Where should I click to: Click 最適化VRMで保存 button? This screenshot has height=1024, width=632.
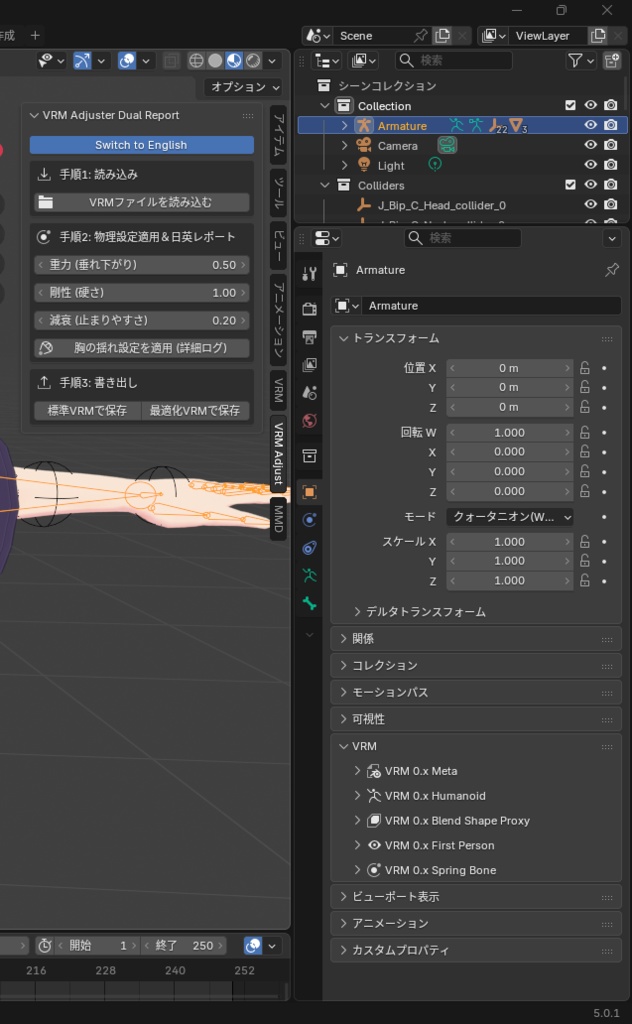coord(195,410)
